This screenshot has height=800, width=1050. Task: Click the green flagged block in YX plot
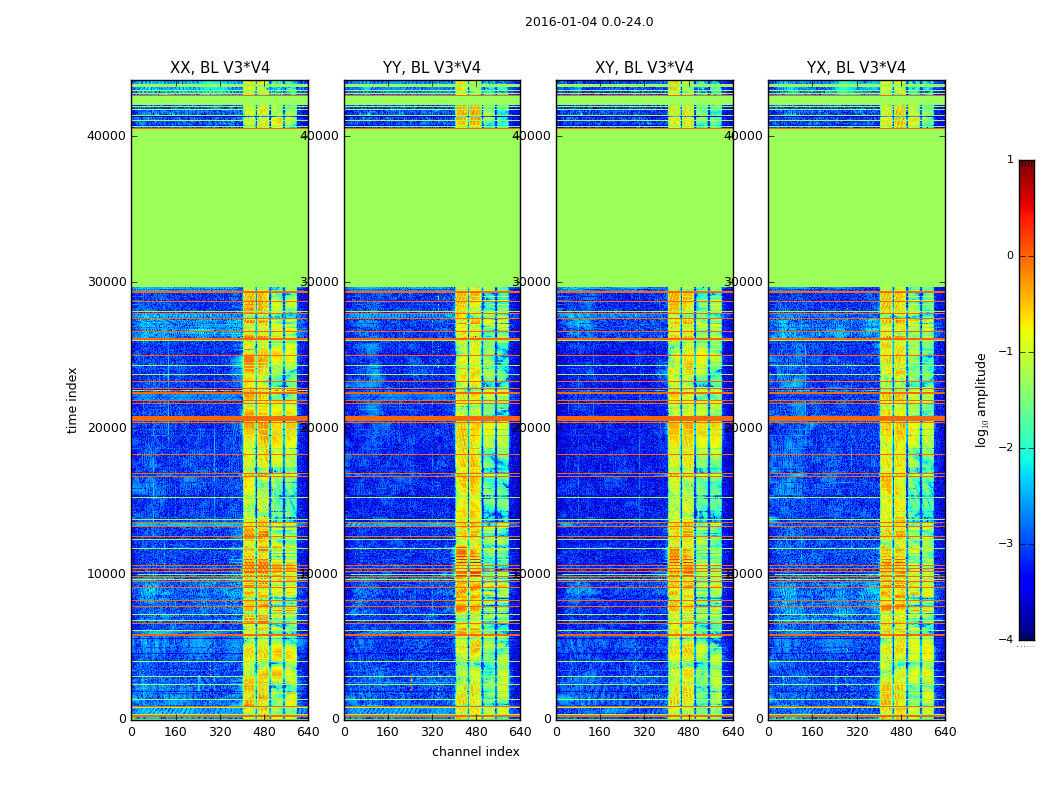coord(856,208)
